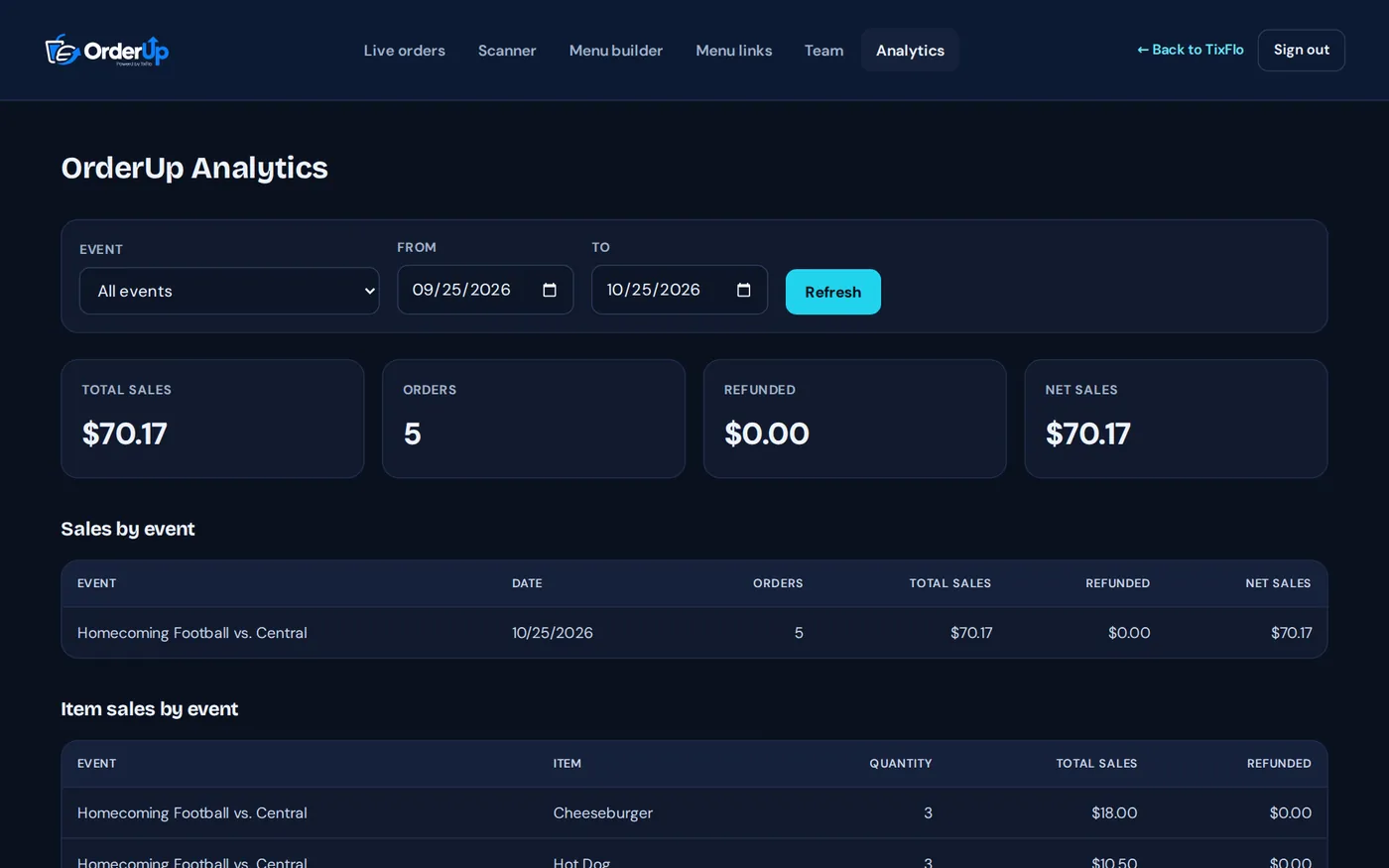Click the $18.00 total sales cell
The width and height of the screenshot is (1389, 868).
point(1114,812)
